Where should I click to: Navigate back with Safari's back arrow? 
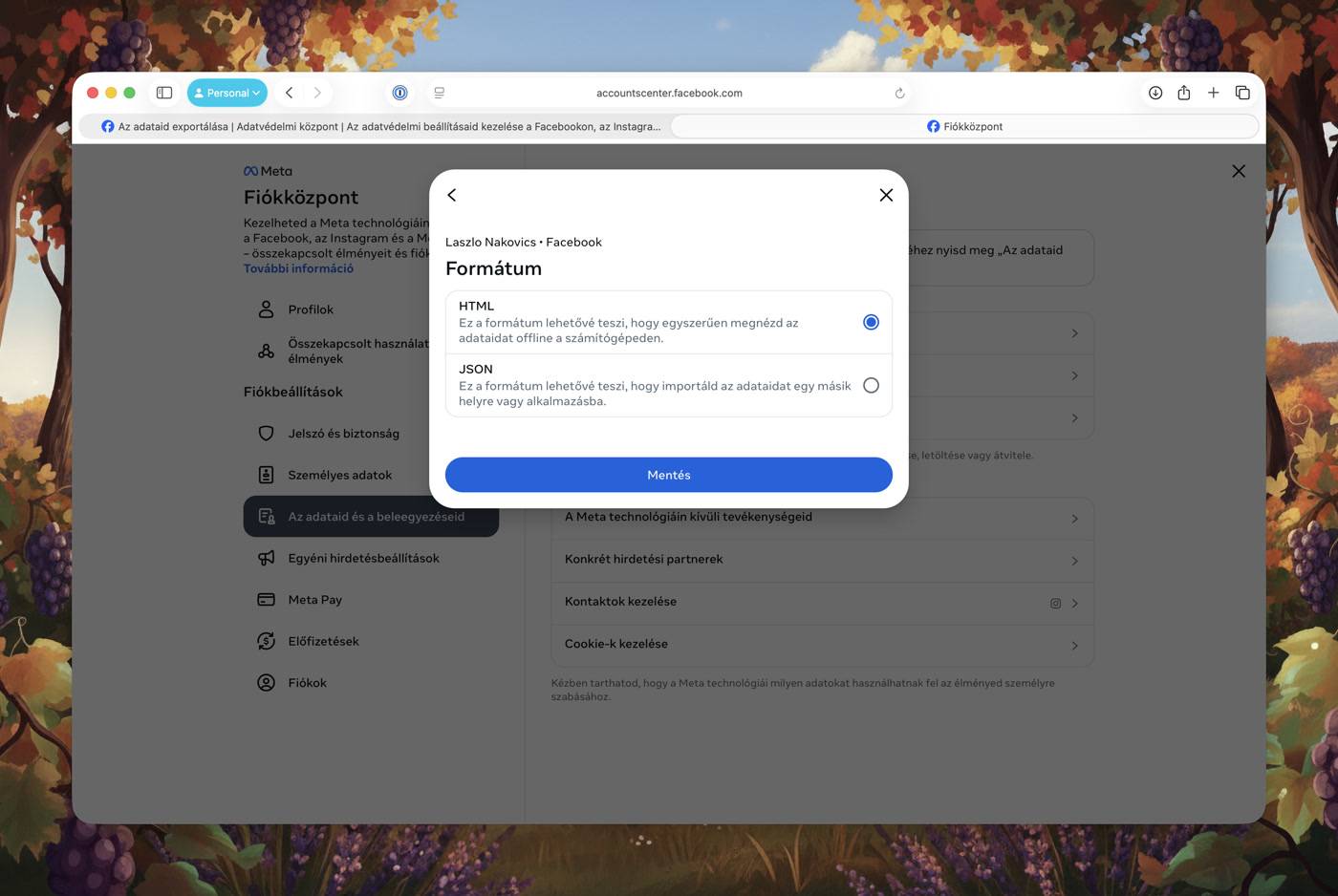(289, 93)
